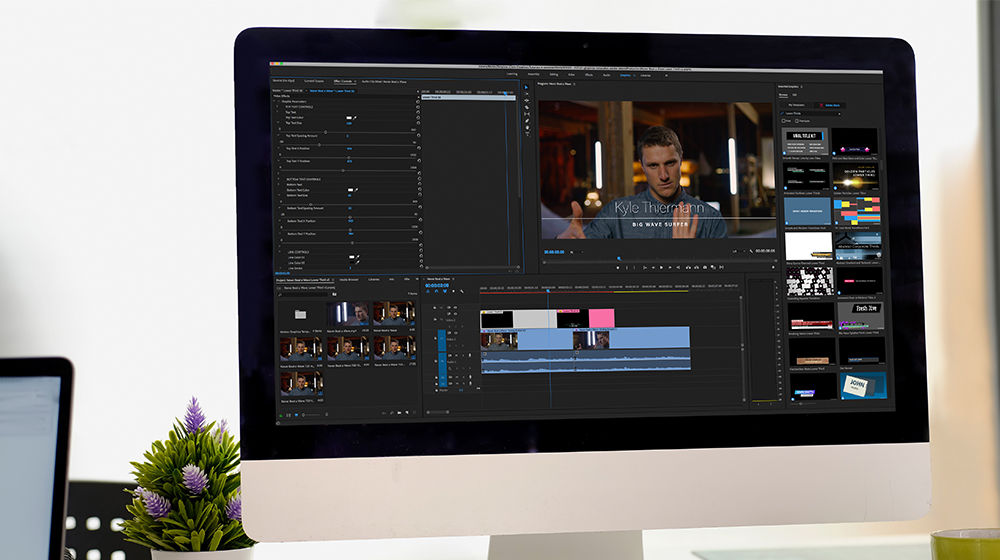Select the Pen tool in the toolbar

[527, 121]
